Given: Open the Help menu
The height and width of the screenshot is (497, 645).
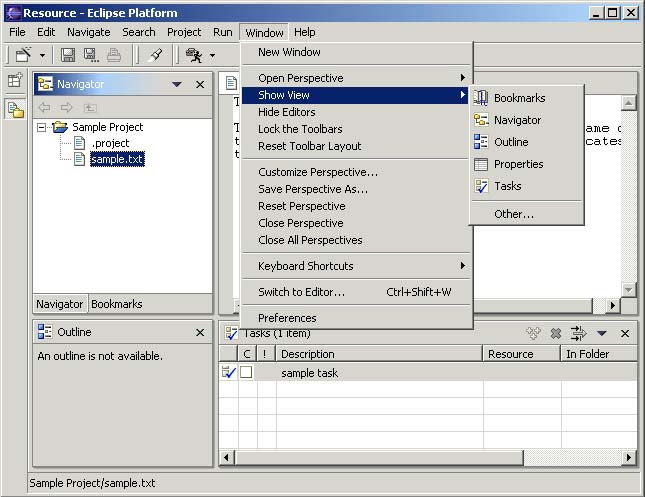Looking at the screenshot, I should (x=305, y=32).
